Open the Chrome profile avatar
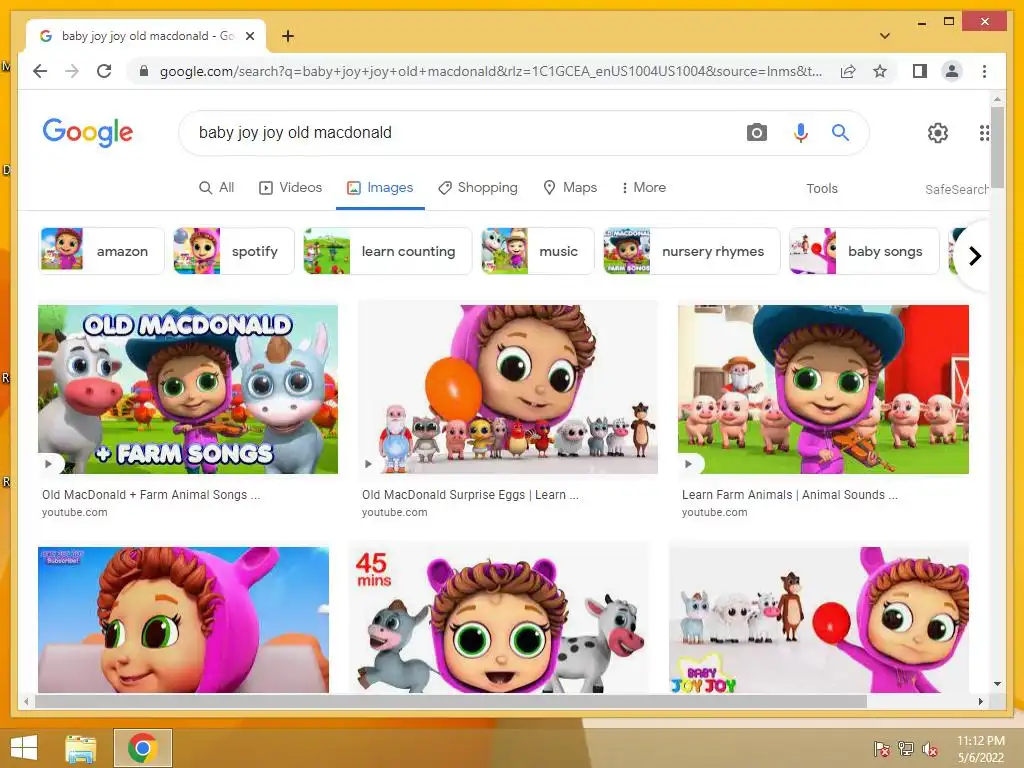1024x768 pixels. click(x=952, y=71)
